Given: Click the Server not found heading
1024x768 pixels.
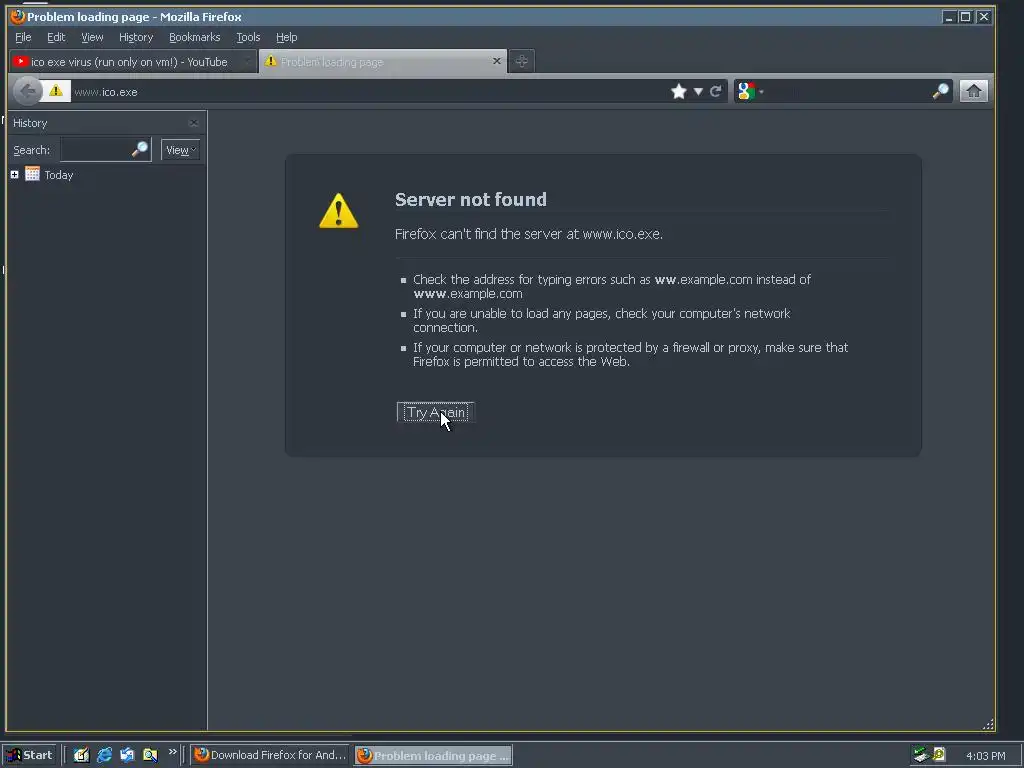Looking at the screenshot, I should [x=471, y=199].
